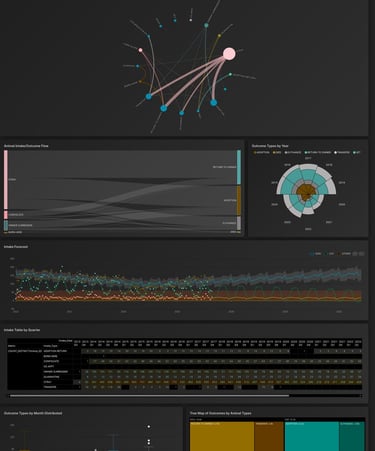Image resolution: width=375 pixels, height=451 pixels.
Task: Select the pink STRAY node in flow diagram
Action: (x=6, y=180)
